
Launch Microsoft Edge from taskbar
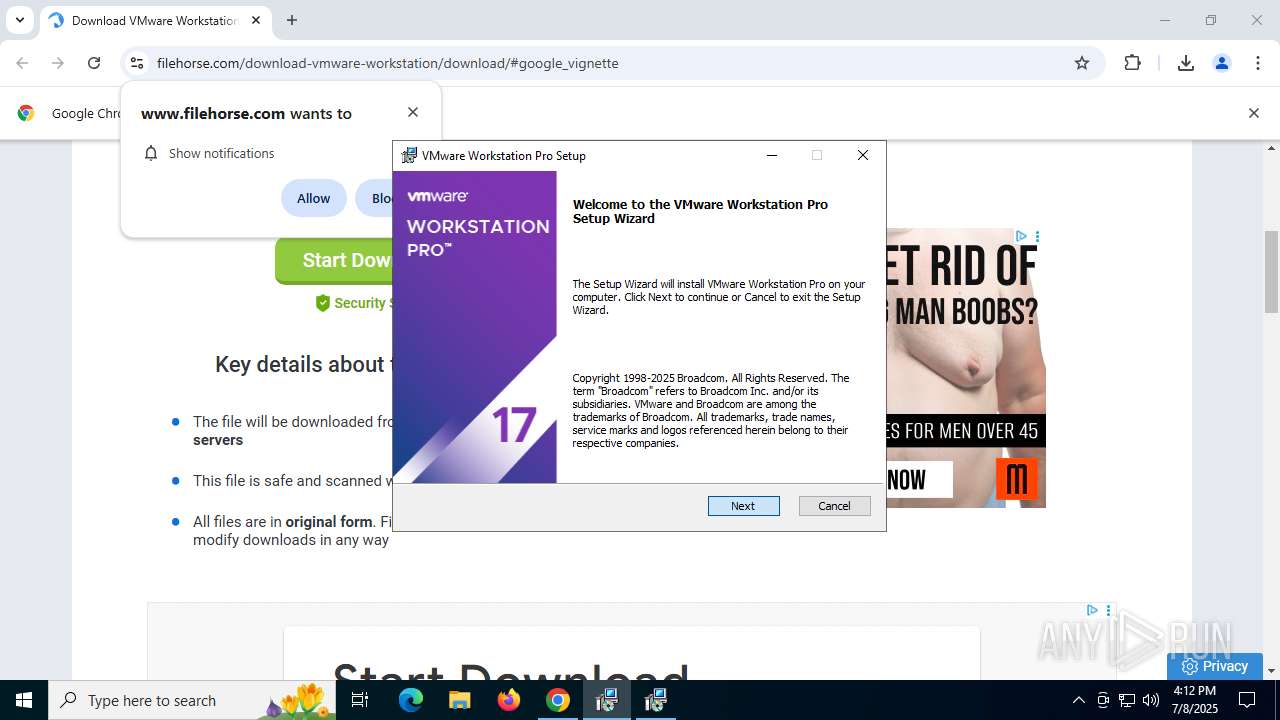(410, 700)
